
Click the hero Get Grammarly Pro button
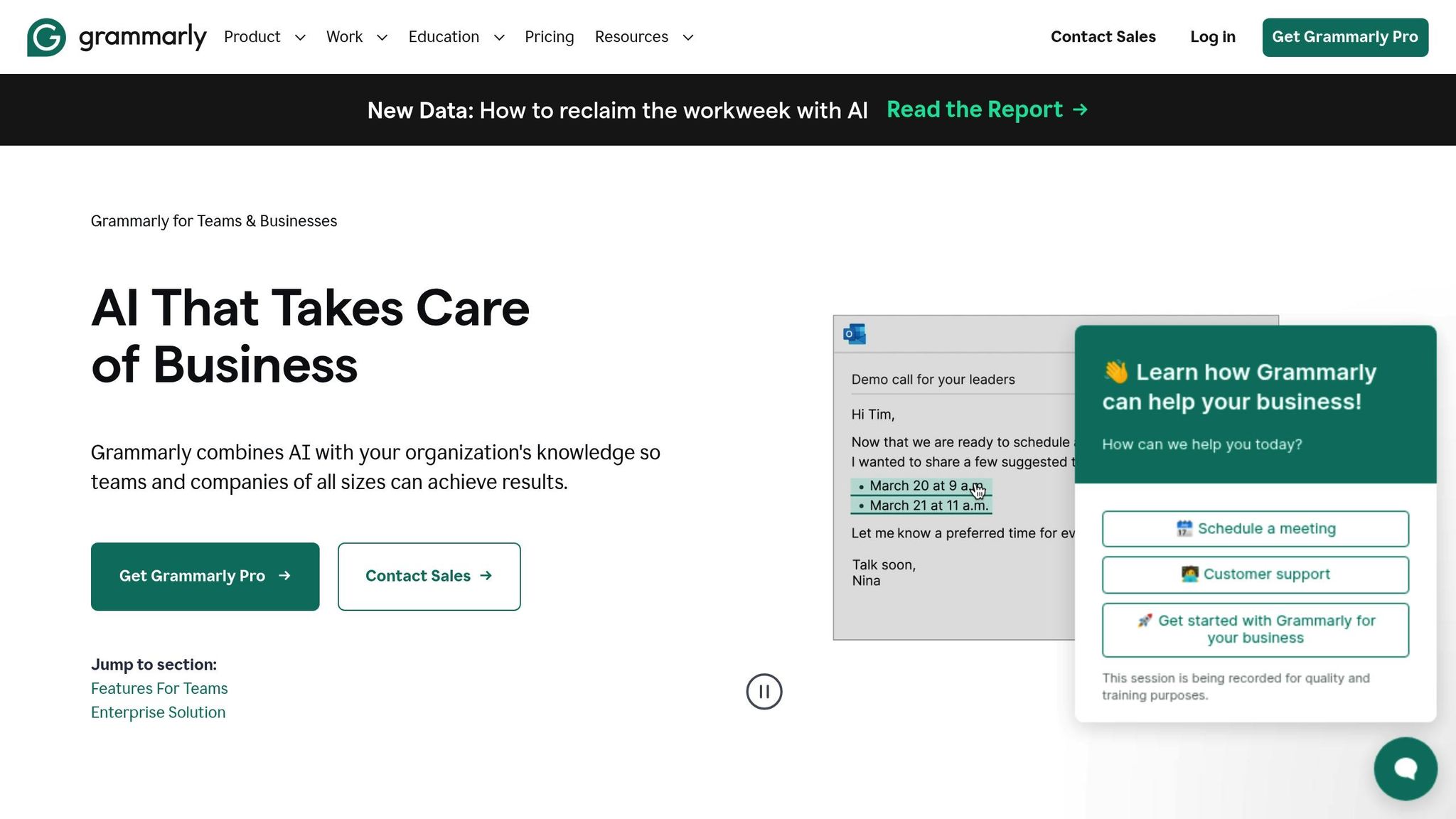point(205,576)
